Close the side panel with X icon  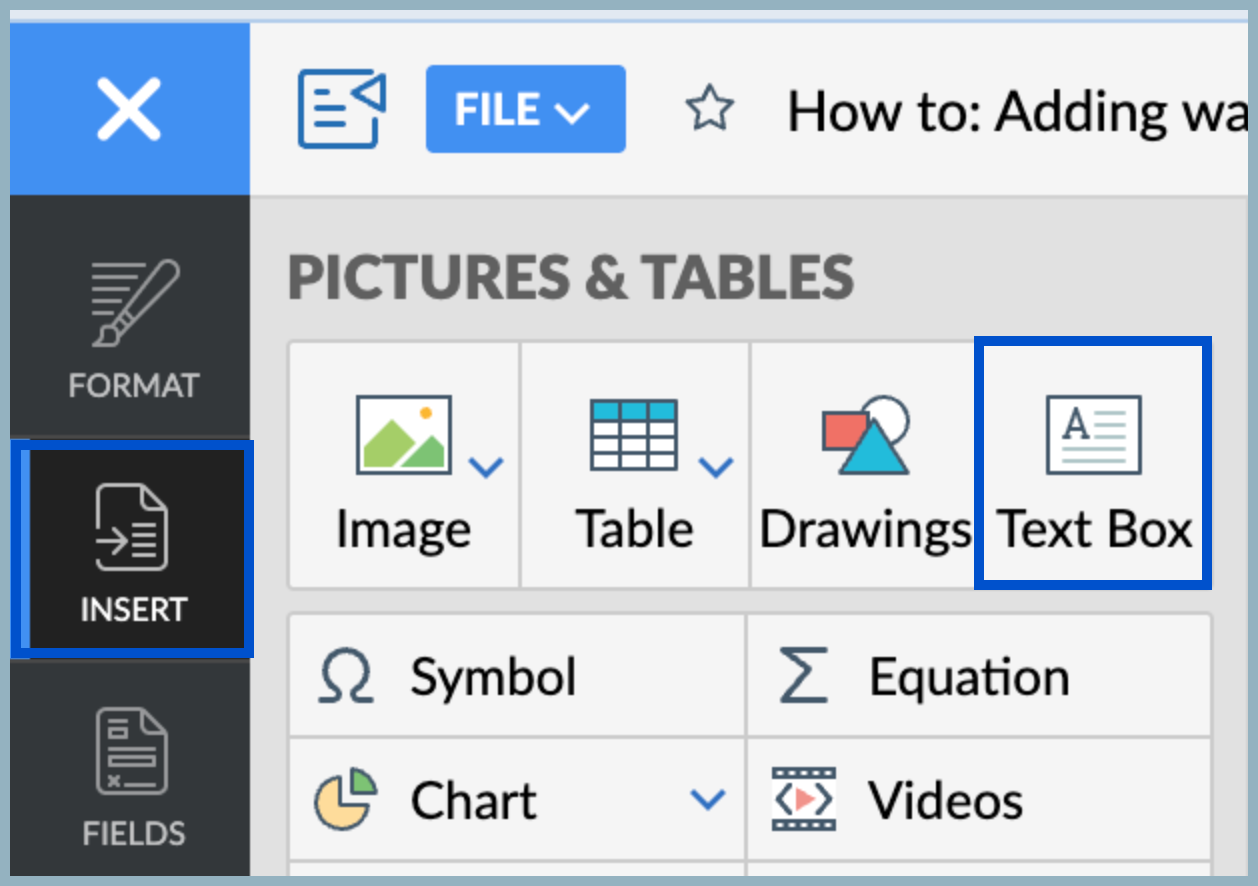point(129,109)
